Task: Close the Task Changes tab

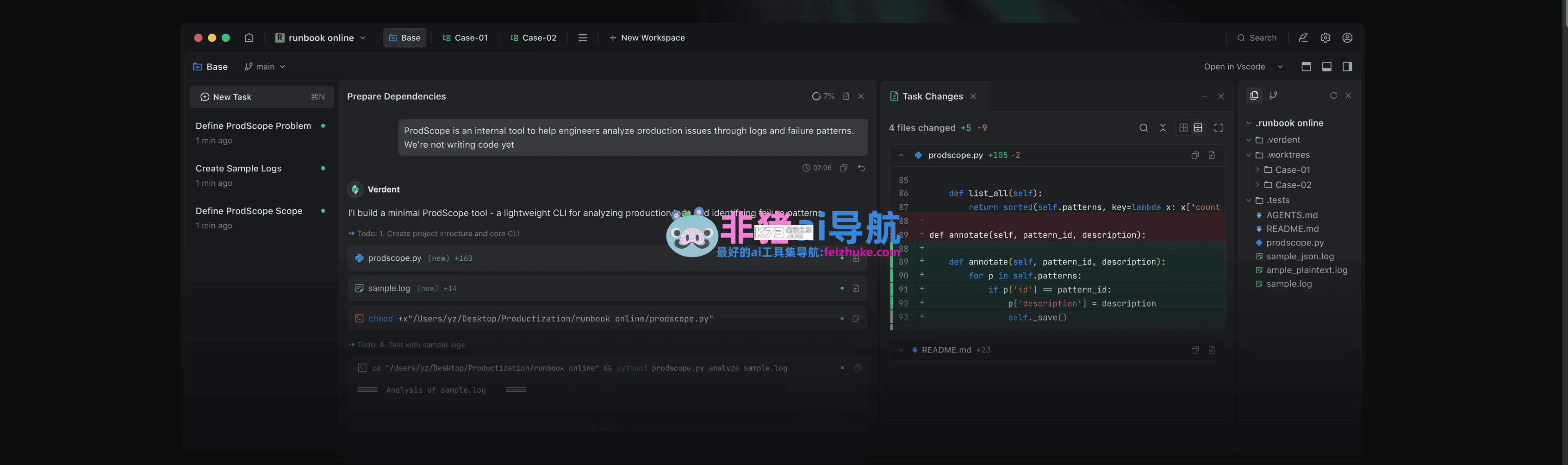Action: (x=973, y=96)
